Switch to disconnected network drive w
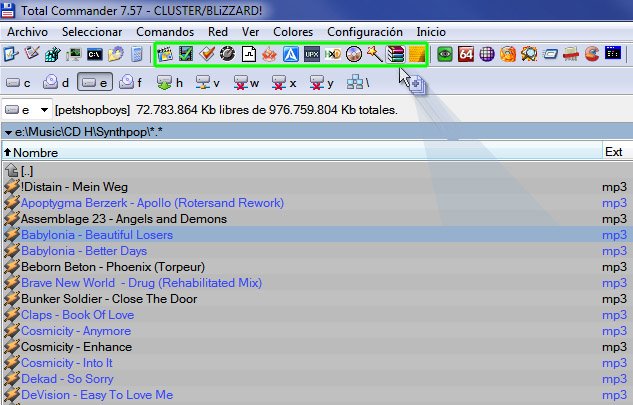 (246, 83)
